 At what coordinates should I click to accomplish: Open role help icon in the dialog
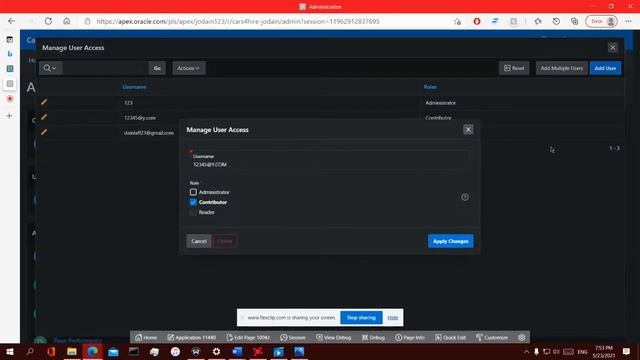tap(465, 197)
